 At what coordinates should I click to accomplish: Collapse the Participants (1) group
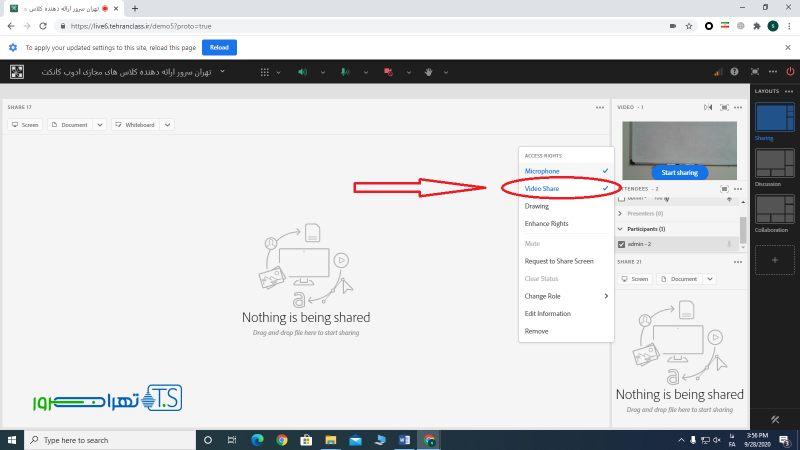pos(621,229)
